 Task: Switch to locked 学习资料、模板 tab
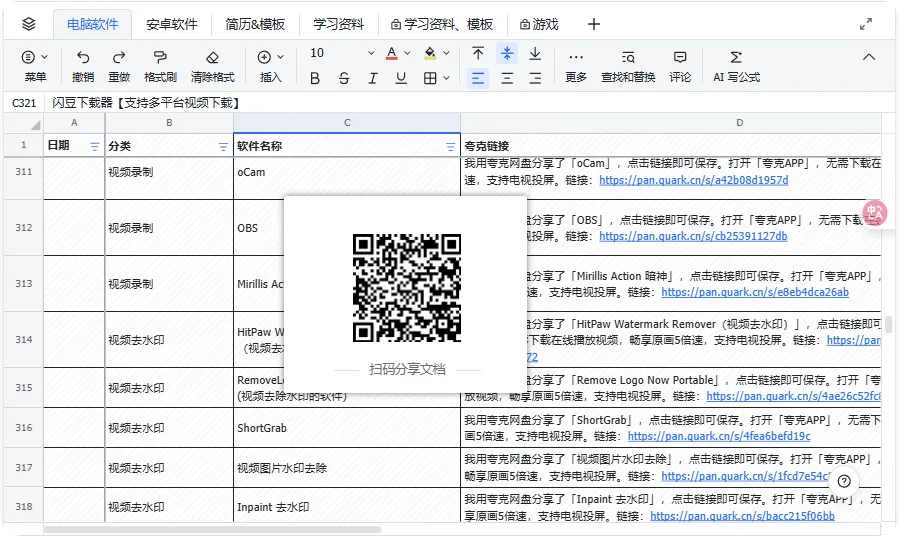point(441,24)
